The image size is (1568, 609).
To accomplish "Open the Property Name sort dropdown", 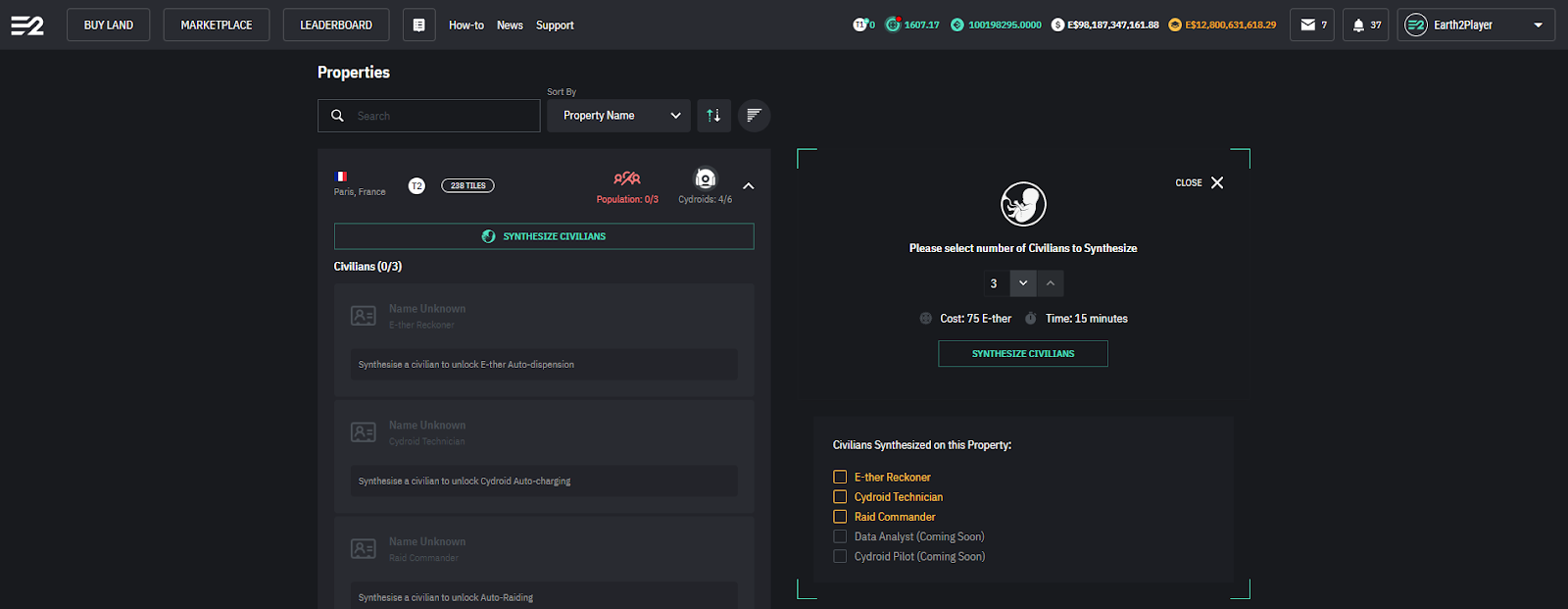I will tap(618, 116).
